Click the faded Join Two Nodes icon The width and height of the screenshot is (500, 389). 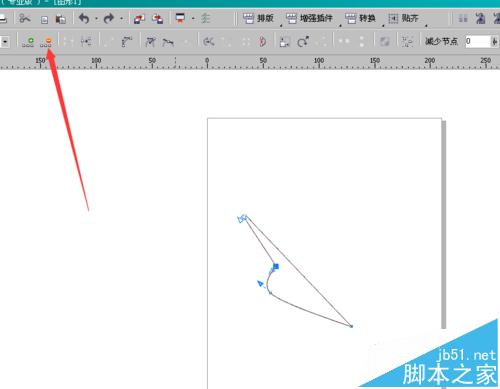click(x=68, y=42)
